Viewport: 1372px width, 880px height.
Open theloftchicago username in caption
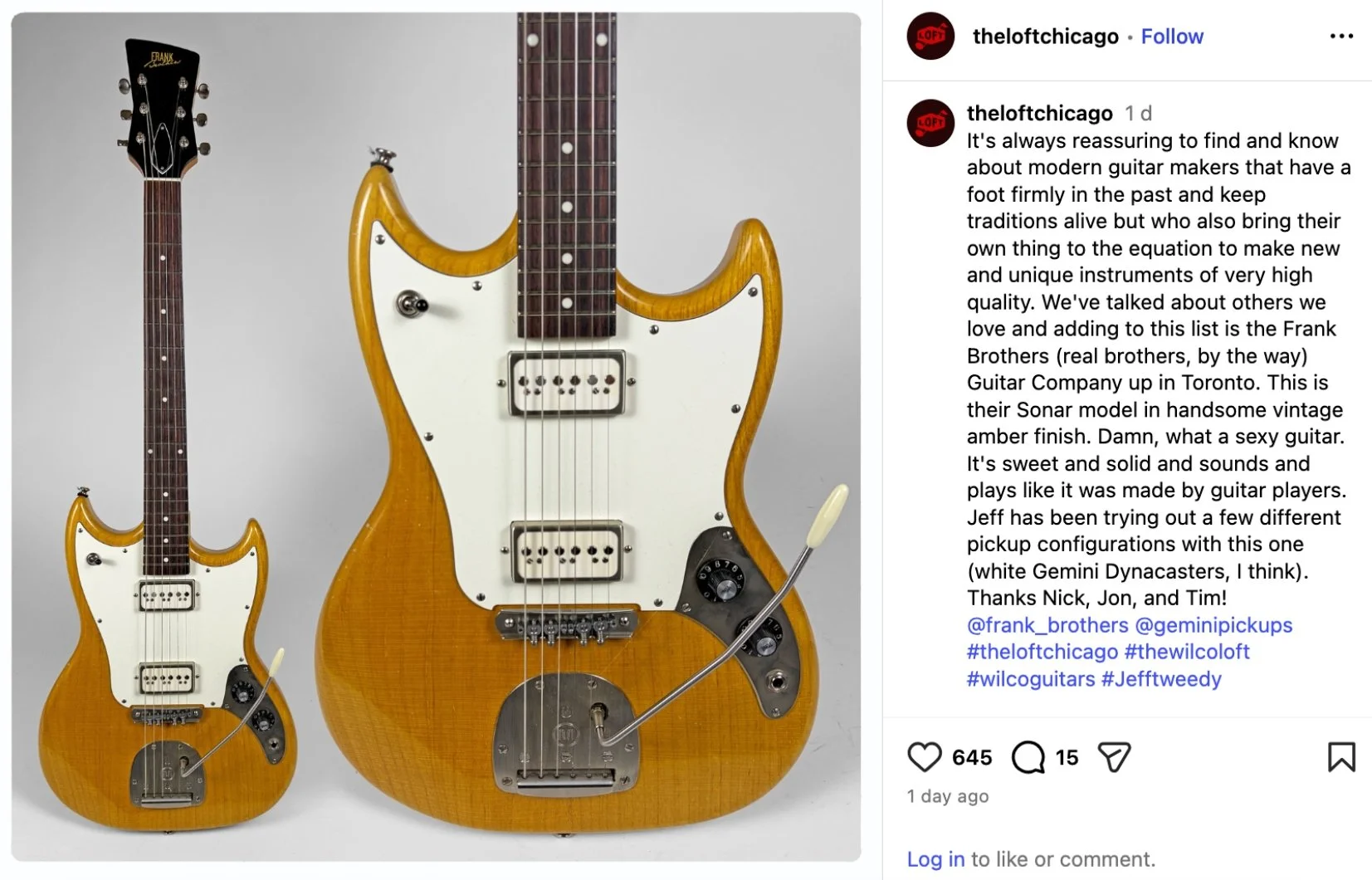pos(1040,113)
